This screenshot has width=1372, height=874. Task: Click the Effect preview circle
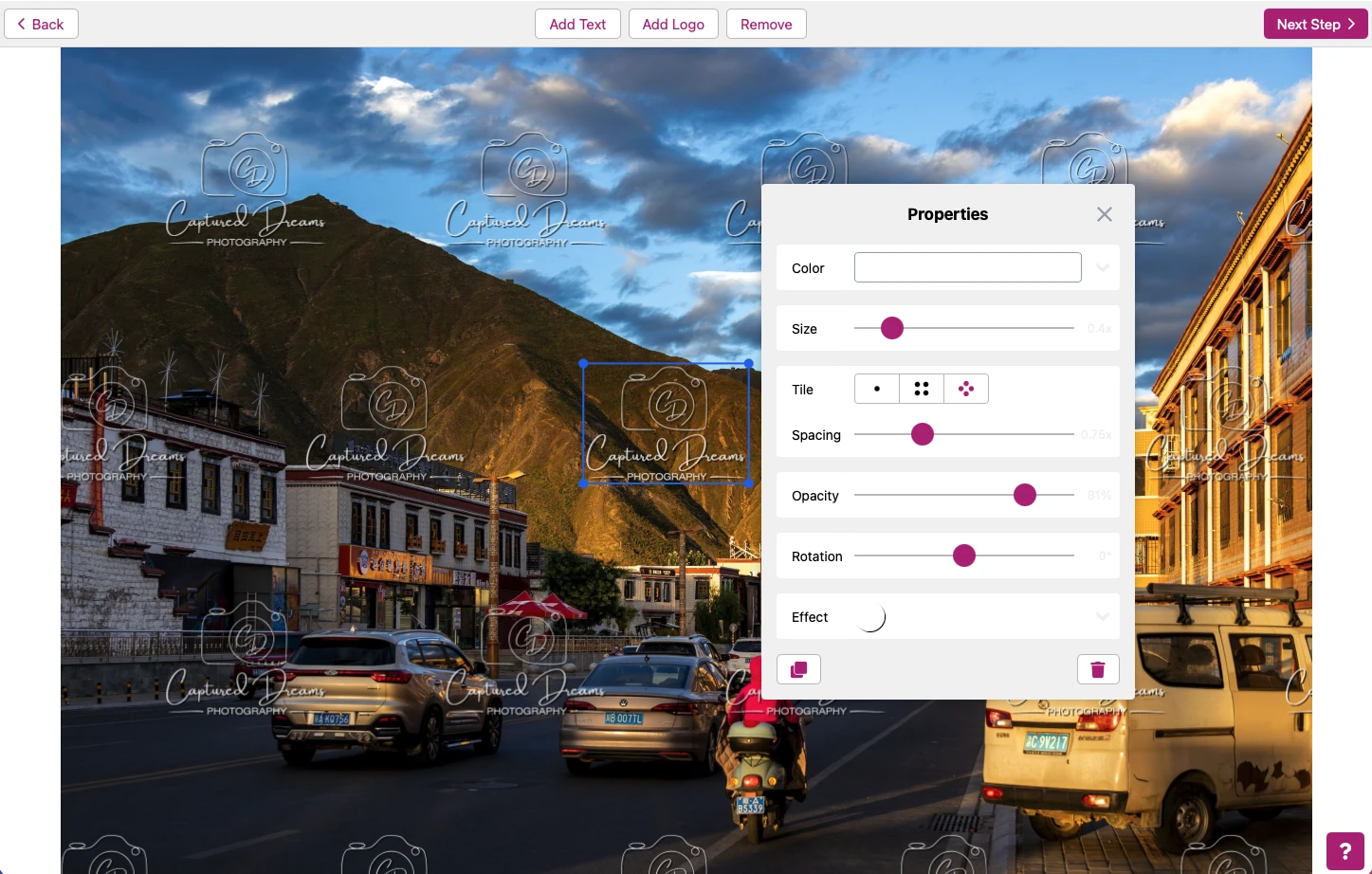point(870,617)
